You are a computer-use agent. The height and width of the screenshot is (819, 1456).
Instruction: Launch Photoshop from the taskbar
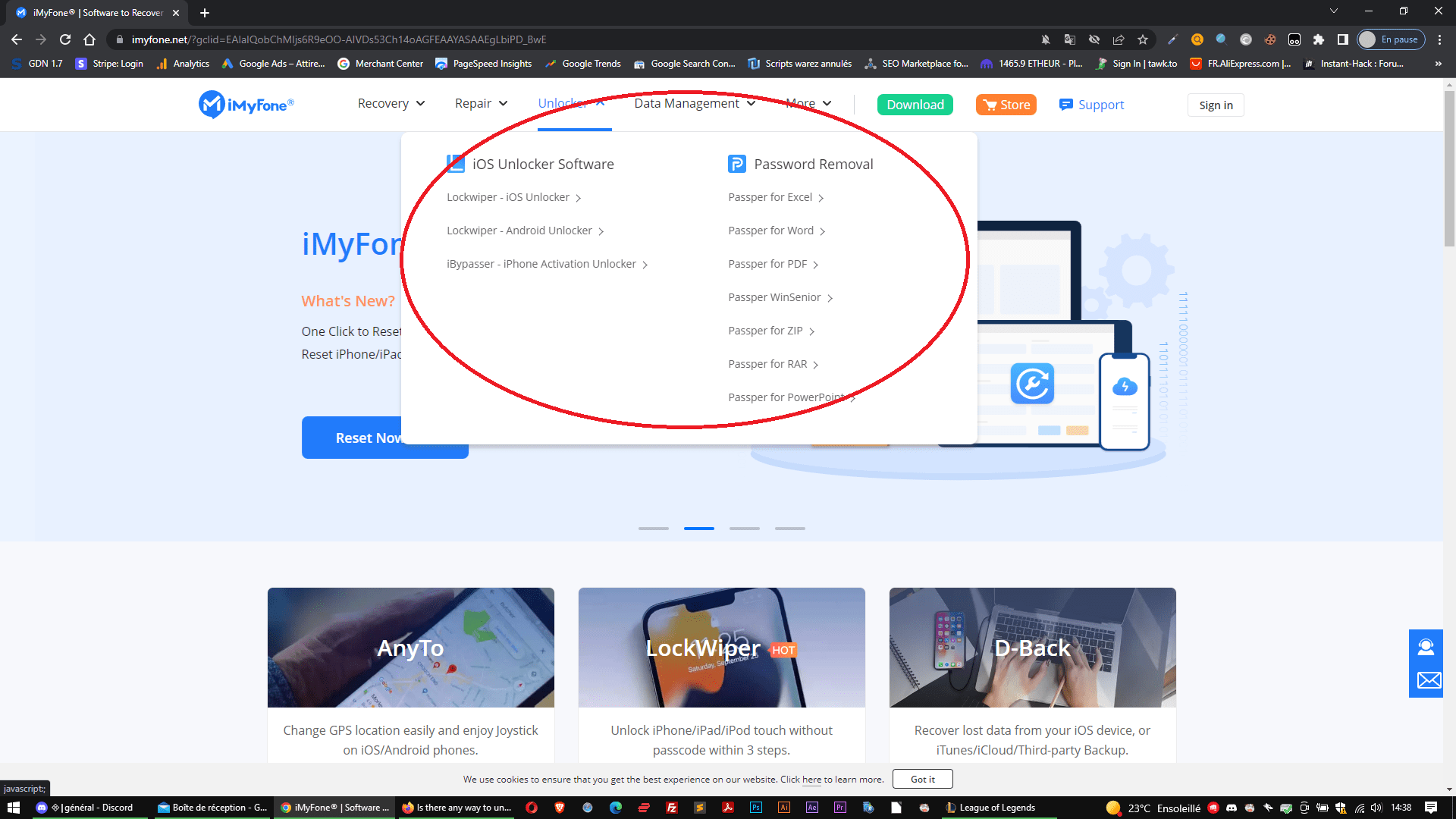[x=756, y=808]
